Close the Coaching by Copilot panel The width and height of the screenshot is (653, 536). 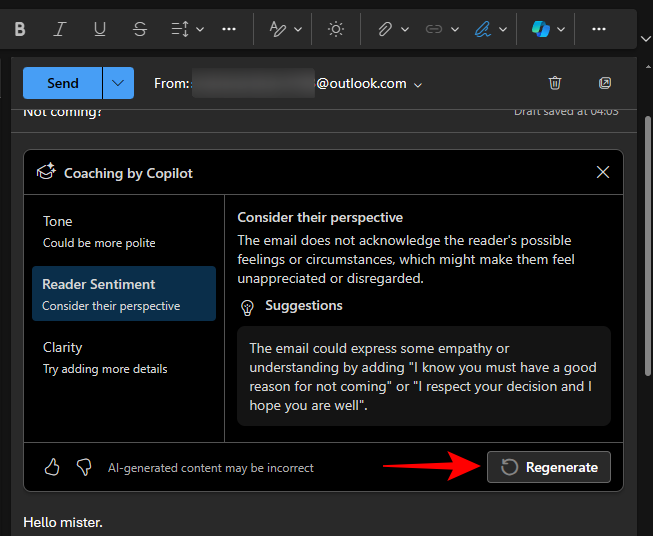(x=603, y=172)
